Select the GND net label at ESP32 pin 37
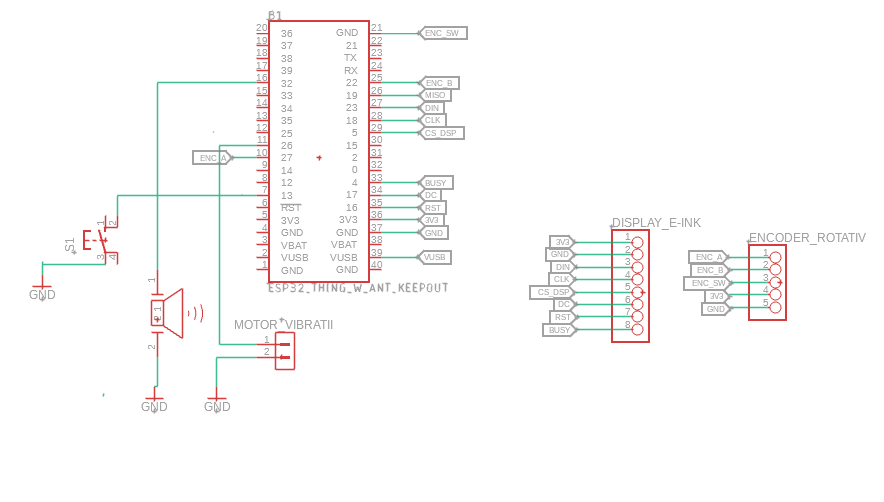Screen dimensions: 884x502 (433, 233)
